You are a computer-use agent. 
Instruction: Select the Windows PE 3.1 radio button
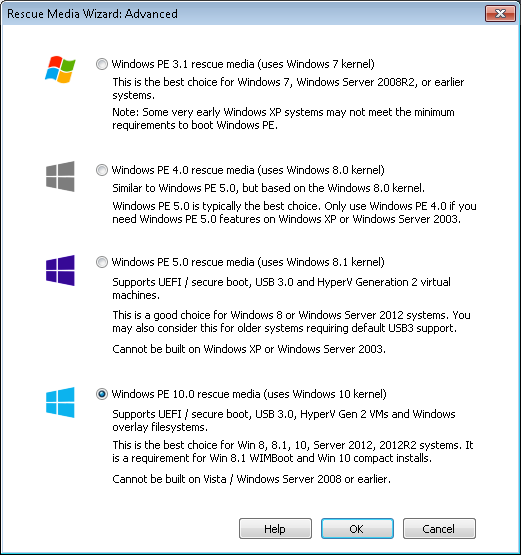(102, 64)
